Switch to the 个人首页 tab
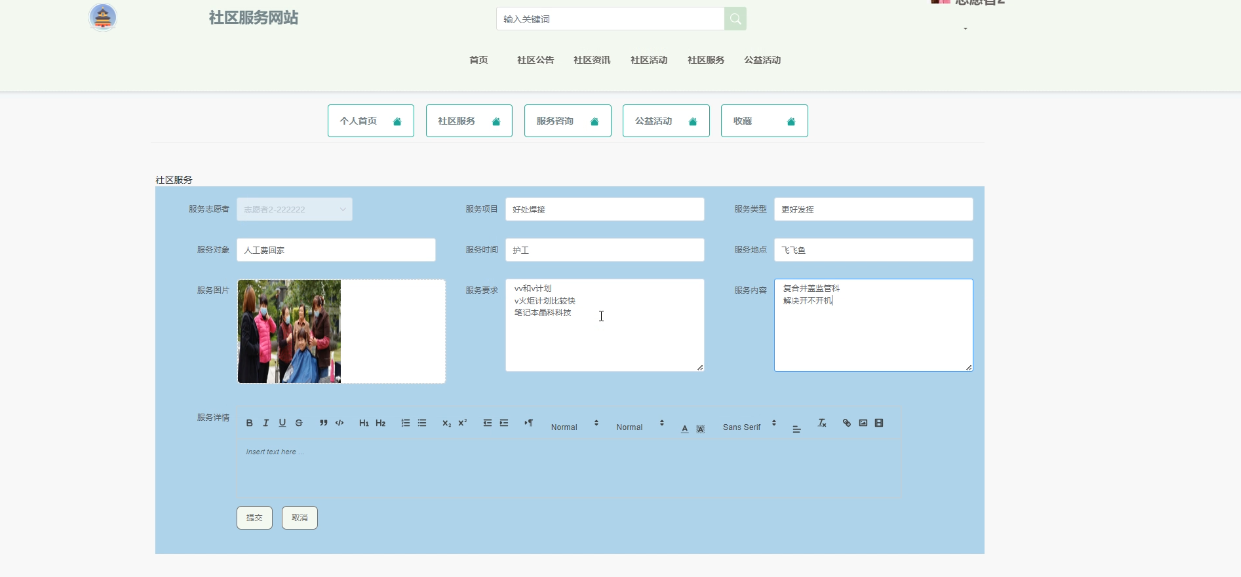 [x=371, y=121]
